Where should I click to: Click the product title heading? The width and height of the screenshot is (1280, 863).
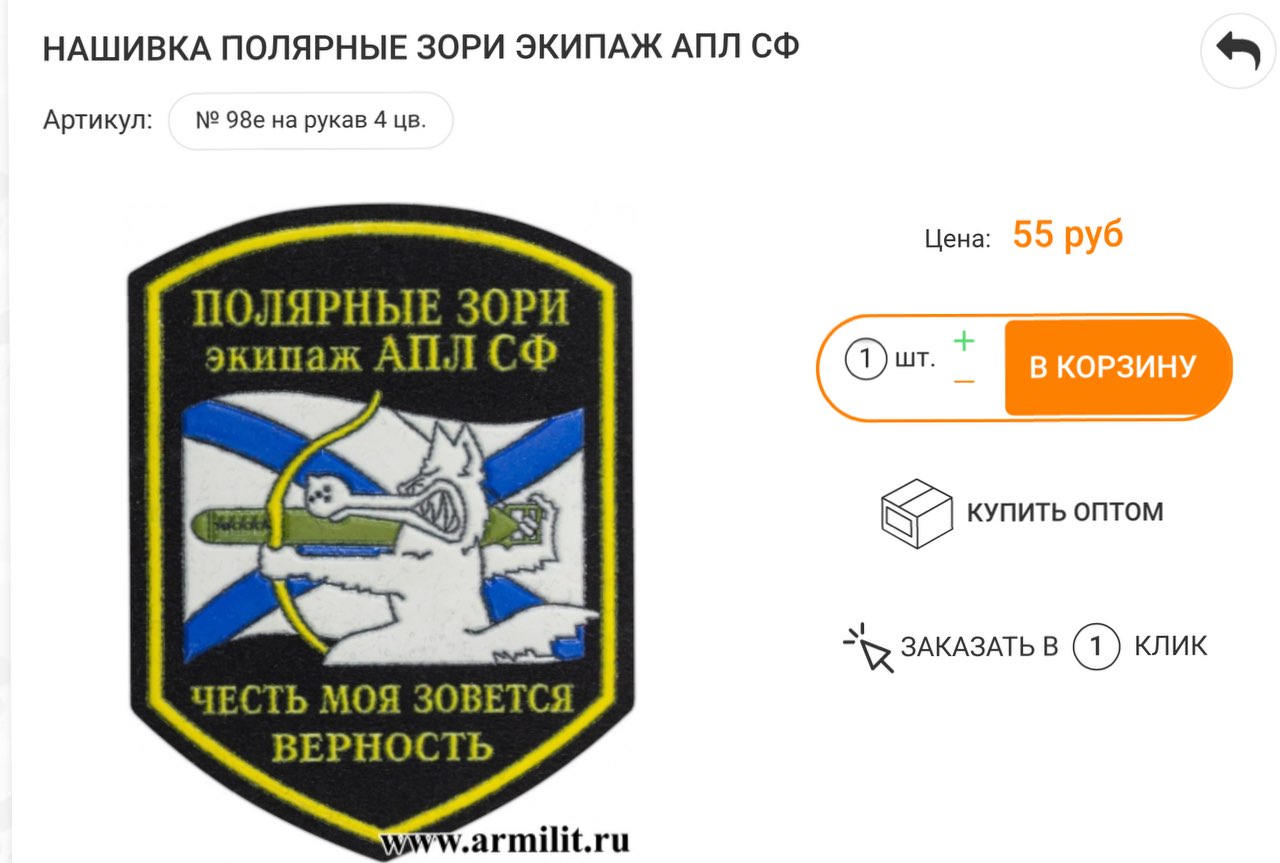point(421,48)
